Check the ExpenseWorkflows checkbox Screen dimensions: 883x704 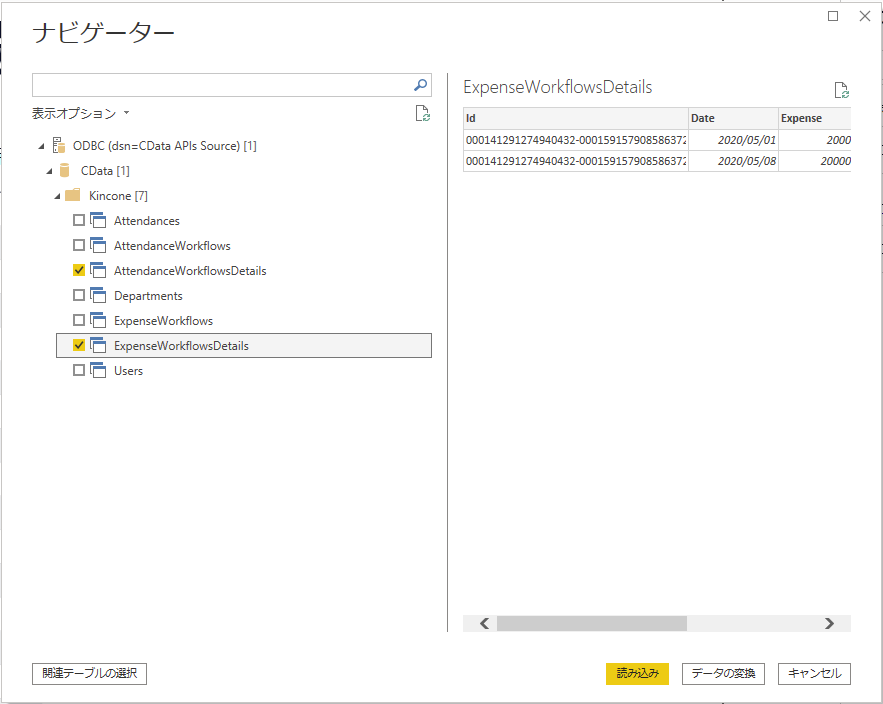pyautogui.click(x=79, y=320)
